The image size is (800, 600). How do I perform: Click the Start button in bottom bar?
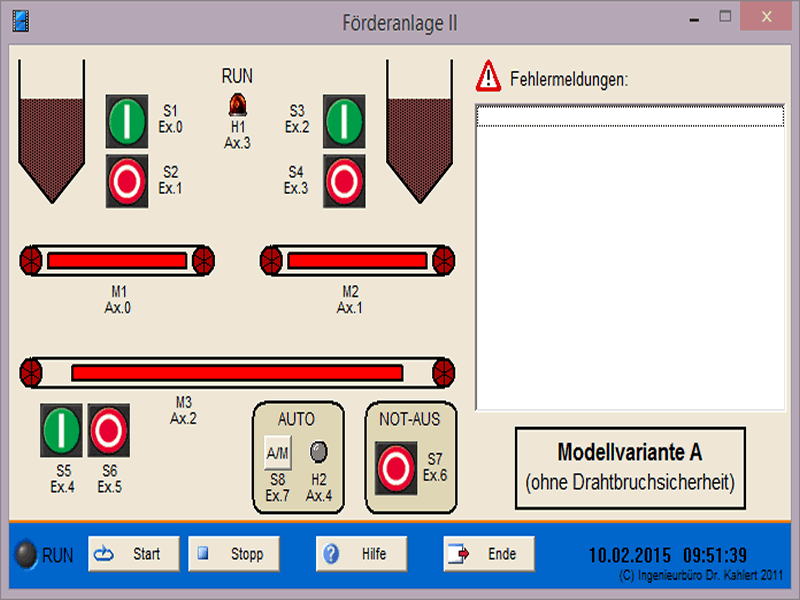click(133, 554)
